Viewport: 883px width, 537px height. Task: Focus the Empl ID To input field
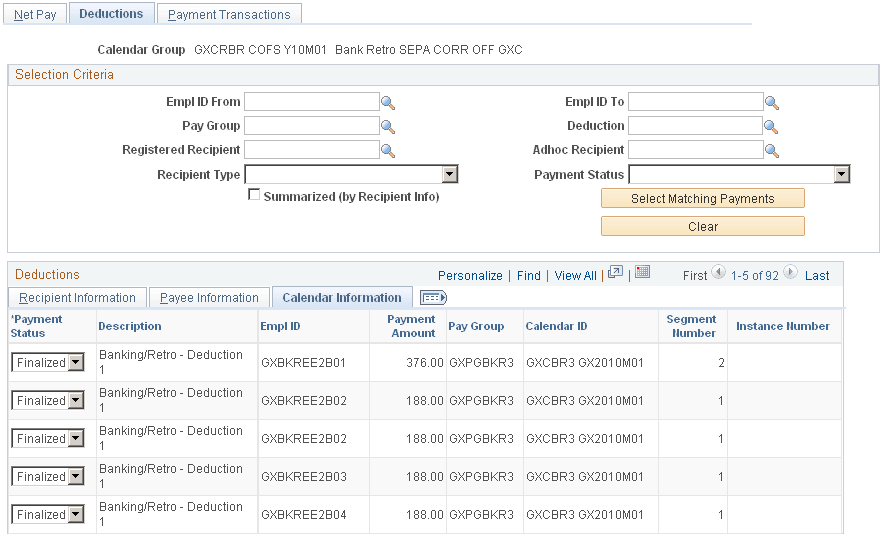point(695,102)
